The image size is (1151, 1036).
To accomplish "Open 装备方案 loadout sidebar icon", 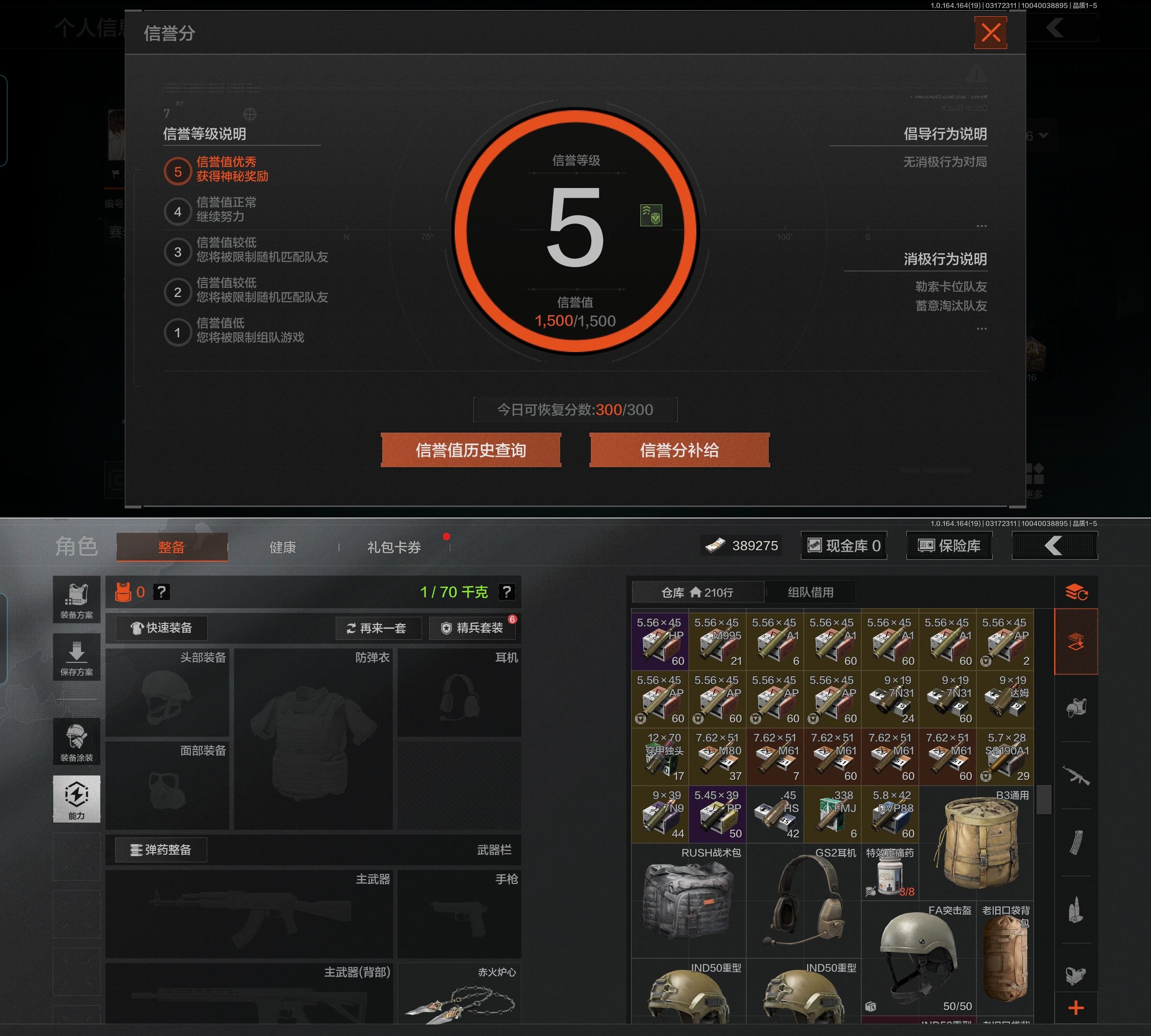I will 76,600.
